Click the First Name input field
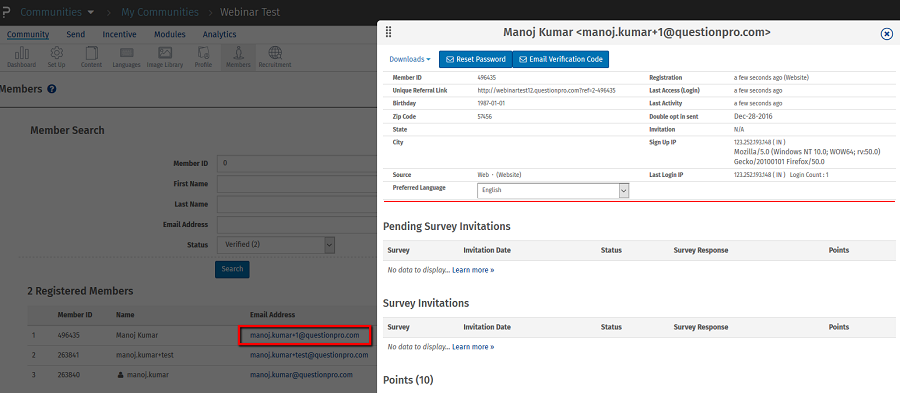 tap(297, 184)
